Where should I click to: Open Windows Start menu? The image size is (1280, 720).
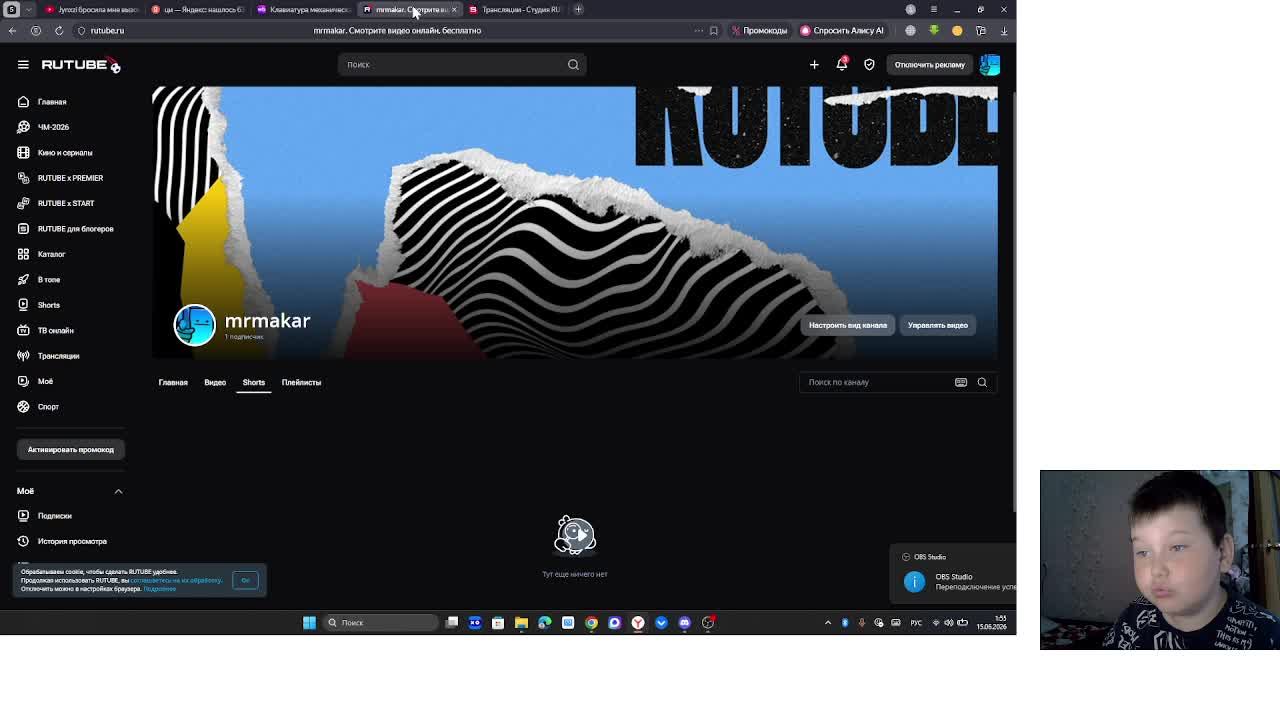(309, 623)
